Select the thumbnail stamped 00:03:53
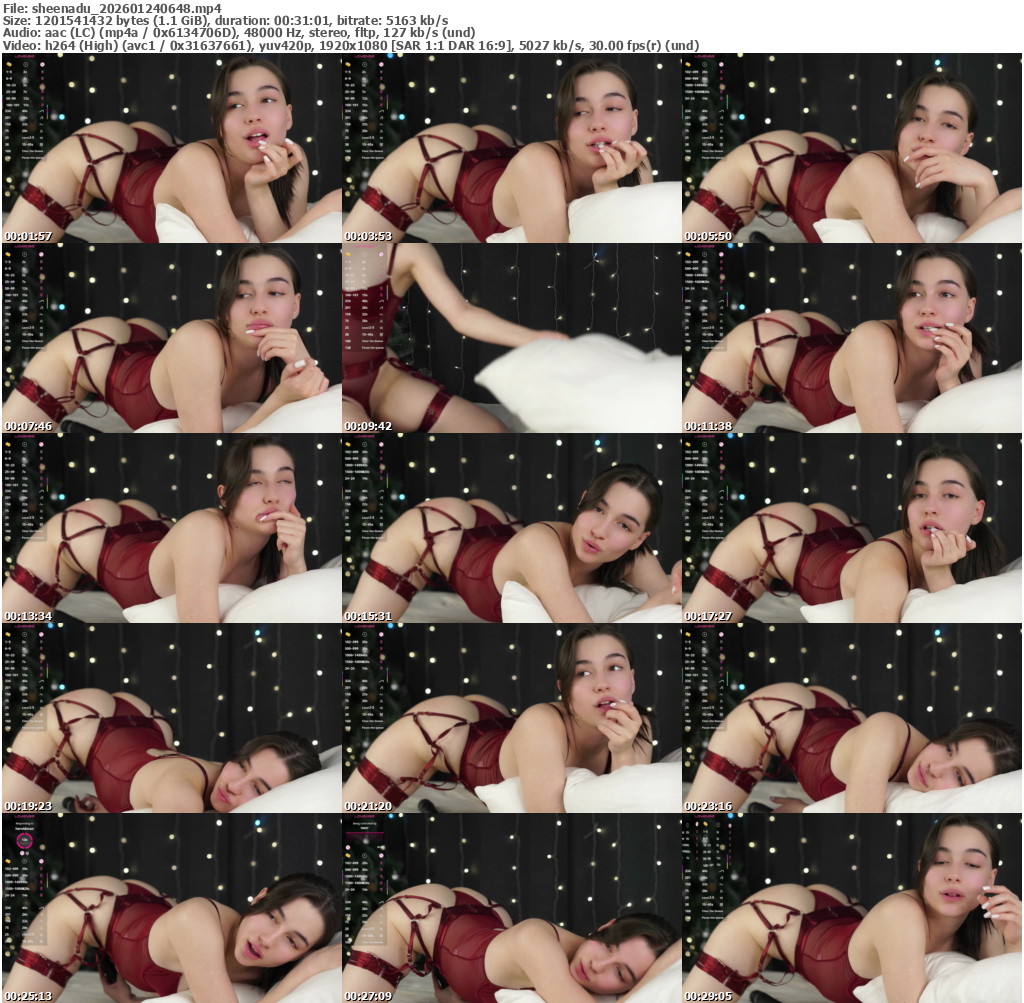 click(511, 148)
